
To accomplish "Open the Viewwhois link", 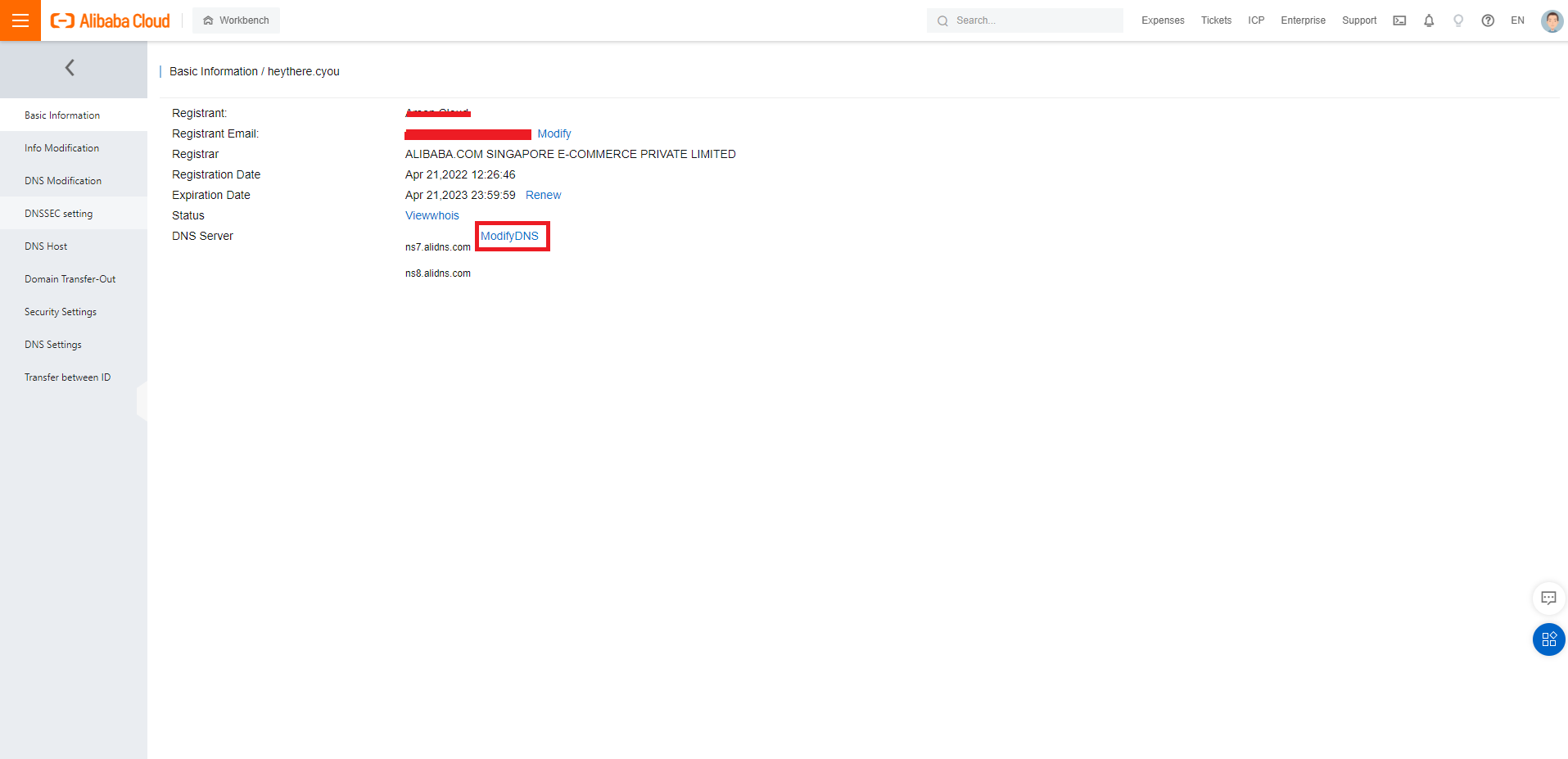I will click(x=432, y=215).
